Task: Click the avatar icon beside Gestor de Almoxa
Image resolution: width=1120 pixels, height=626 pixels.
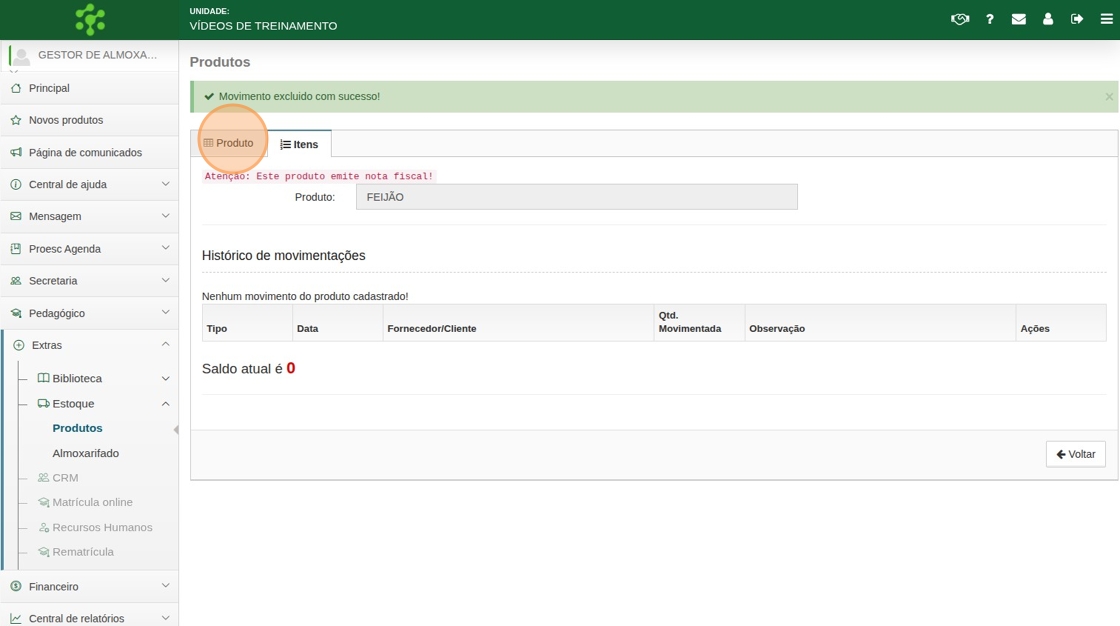Action: coord(21,56)
